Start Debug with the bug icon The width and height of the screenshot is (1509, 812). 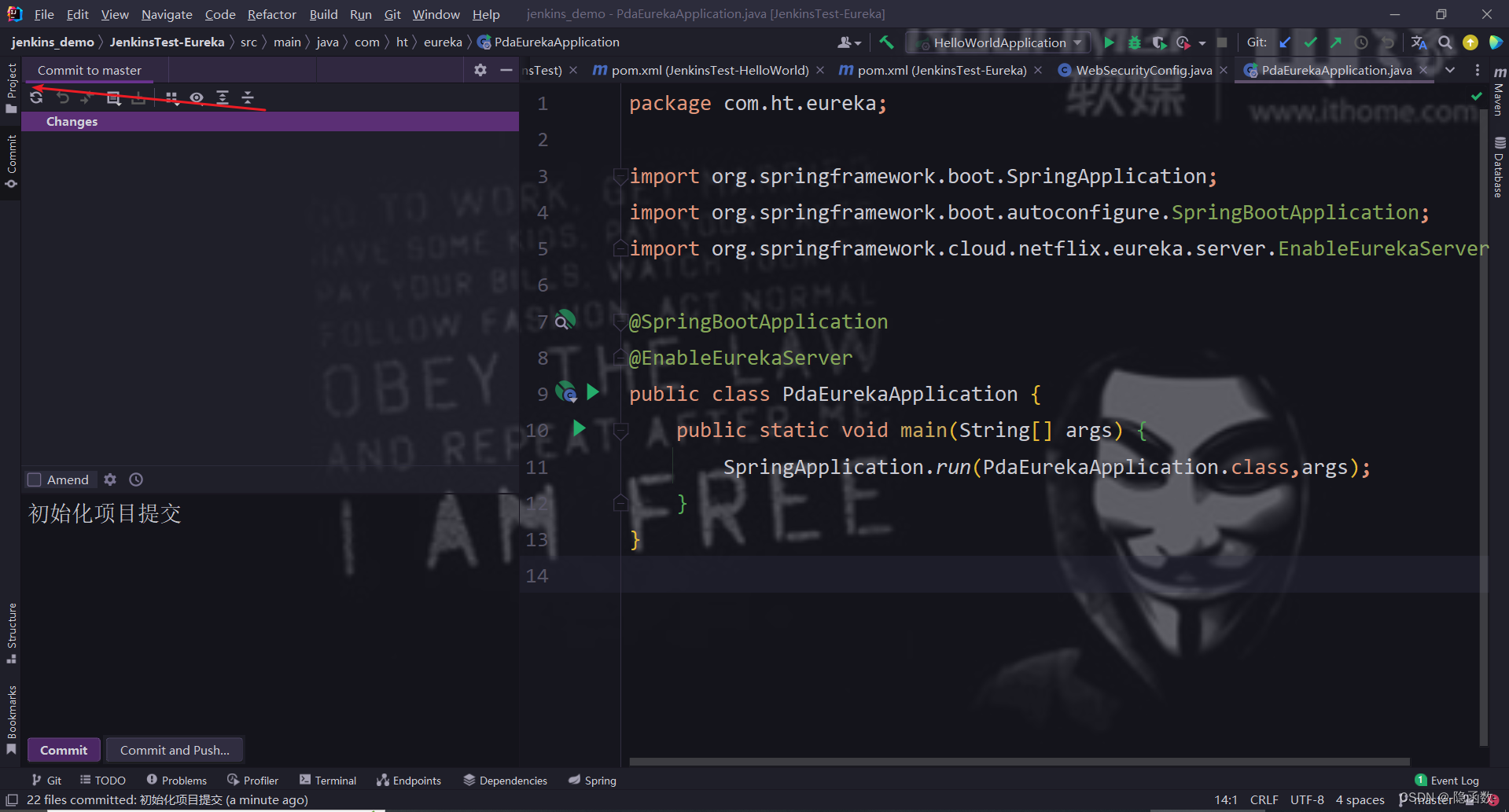tap(1134, 42)
